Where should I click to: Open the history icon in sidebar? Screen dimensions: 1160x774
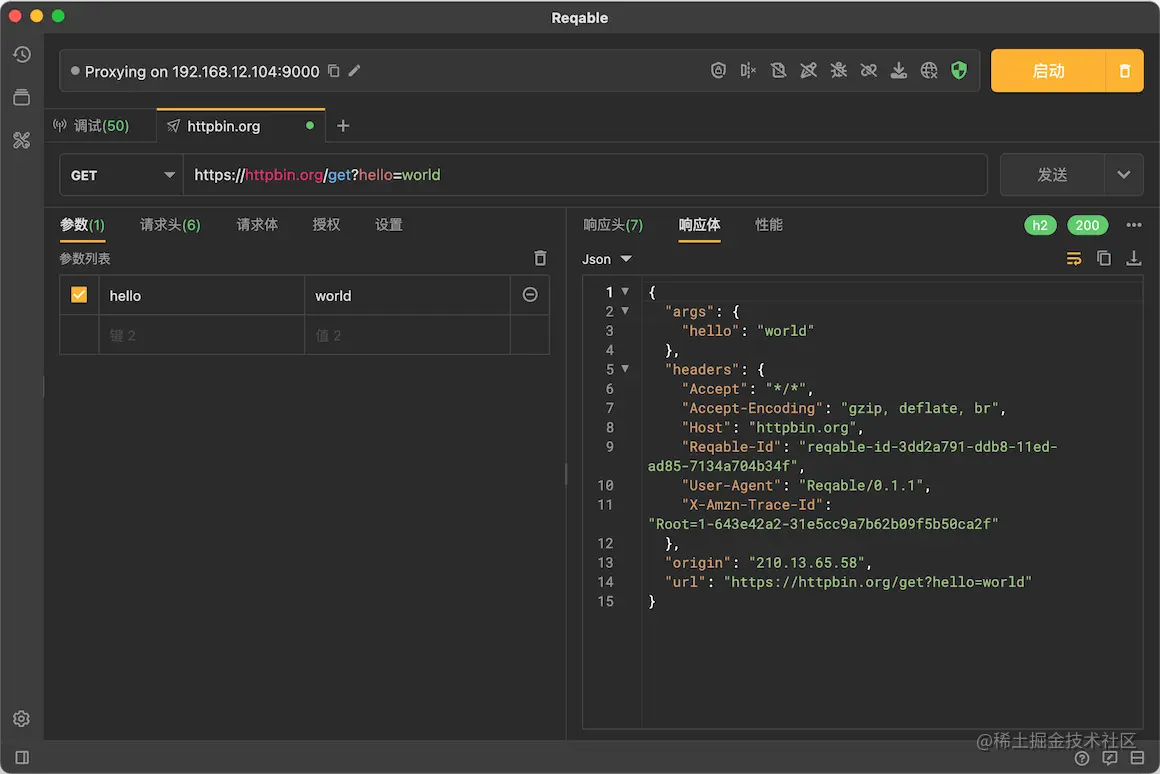[x=22, y=54]
